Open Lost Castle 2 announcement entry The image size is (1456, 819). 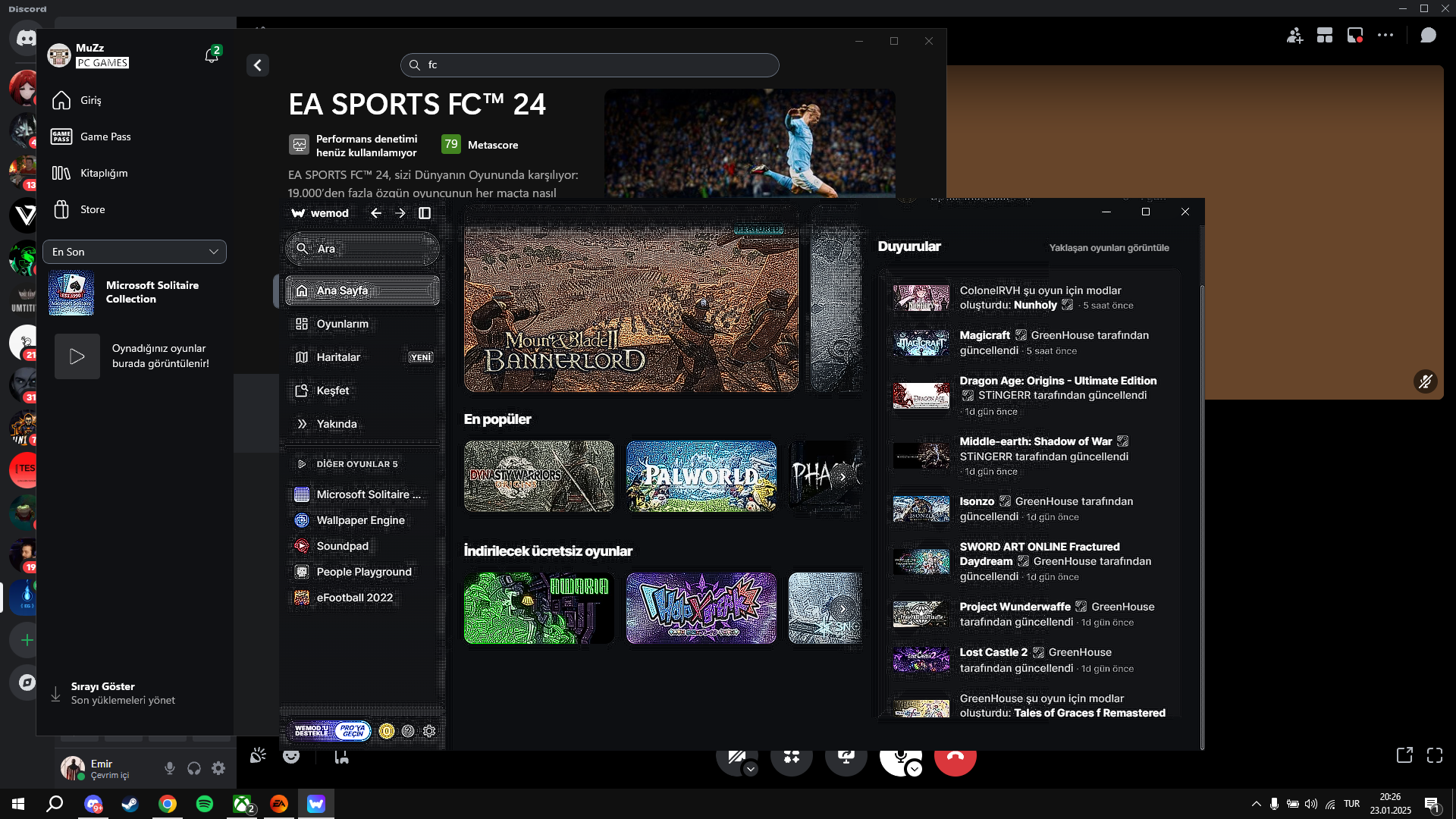pyautogui.click(x=1031, y=660)
